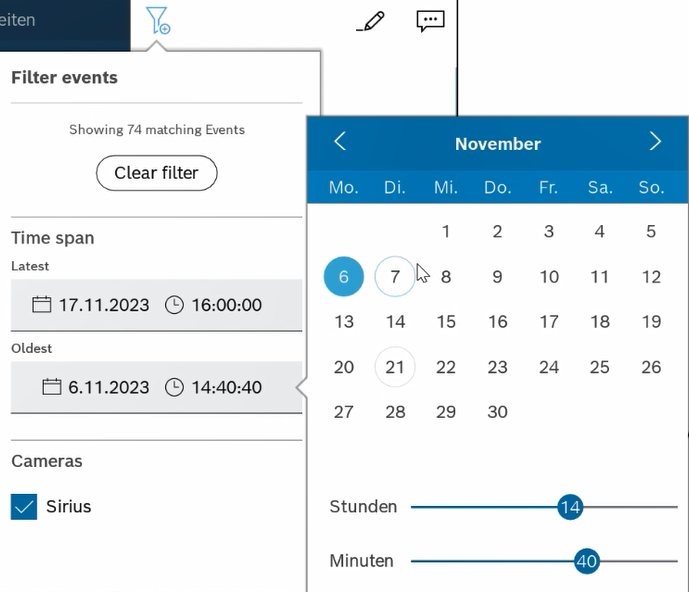Screen dimensions: 689x592
Task: Click the Stunden slider handle
Action: click(x=570, y=507)
